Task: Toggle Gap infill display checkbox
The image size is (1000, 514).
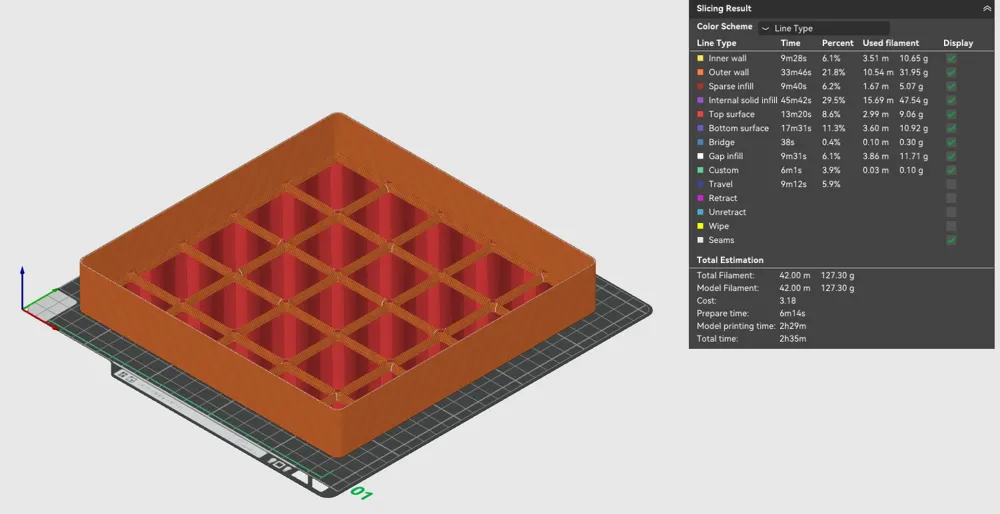Action: (951, 156)
